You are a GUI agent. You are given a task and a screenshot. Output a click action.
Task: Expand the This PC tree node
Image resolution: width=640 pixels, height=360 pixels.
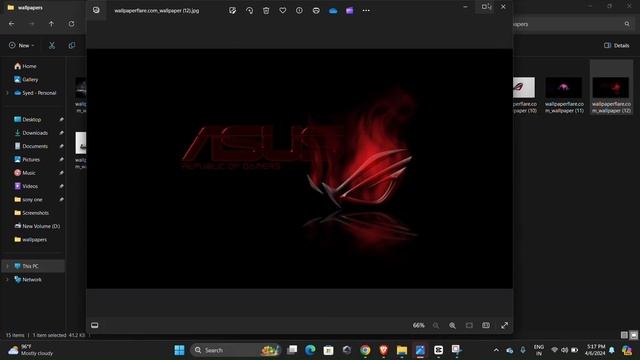(7, 266)
